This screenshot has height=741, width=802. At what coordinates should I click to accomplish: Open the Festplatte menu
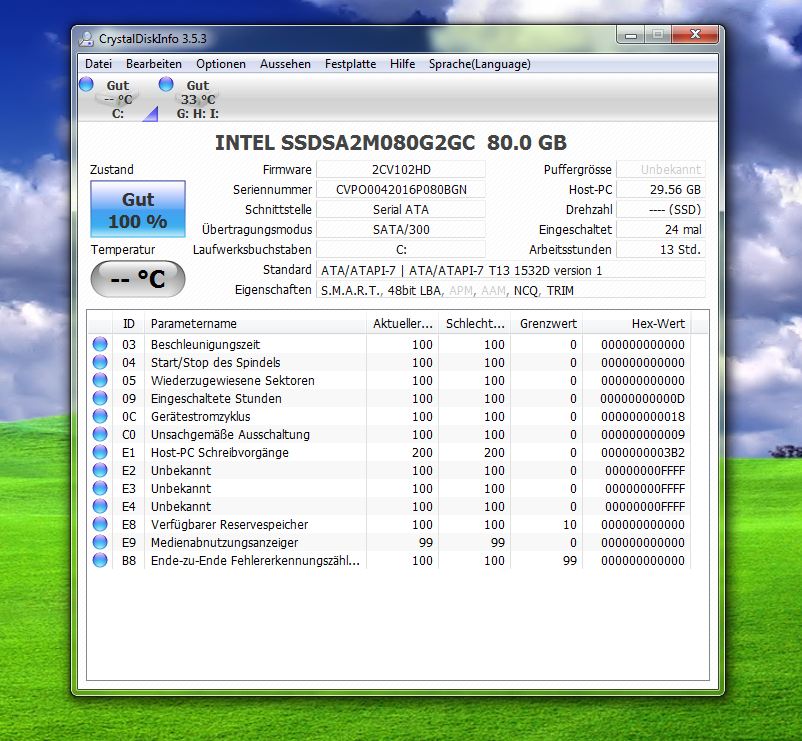(350, 64)
